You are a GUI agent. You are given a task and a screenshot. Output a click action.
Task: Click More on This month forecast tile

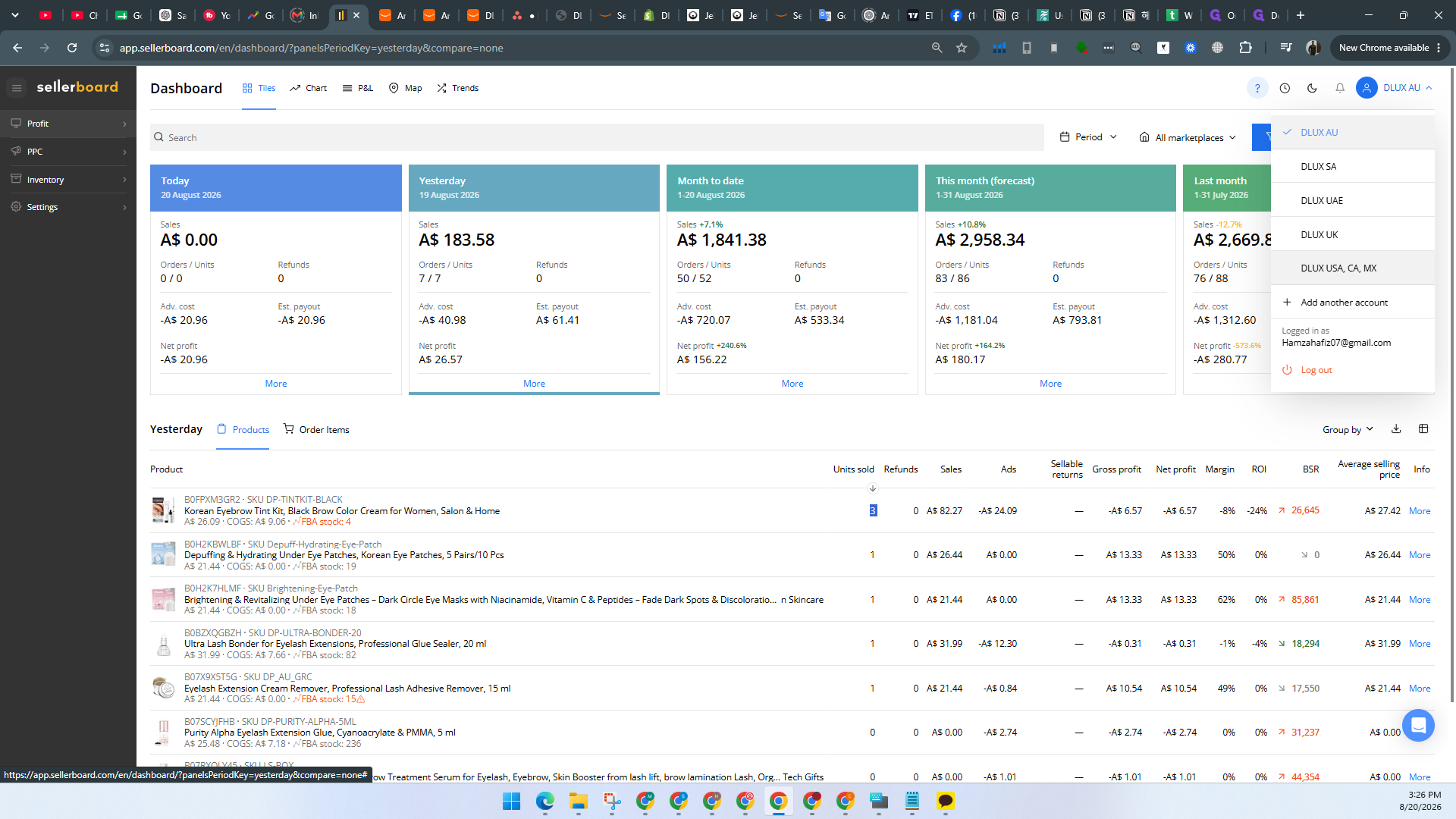coord(1050,384)
